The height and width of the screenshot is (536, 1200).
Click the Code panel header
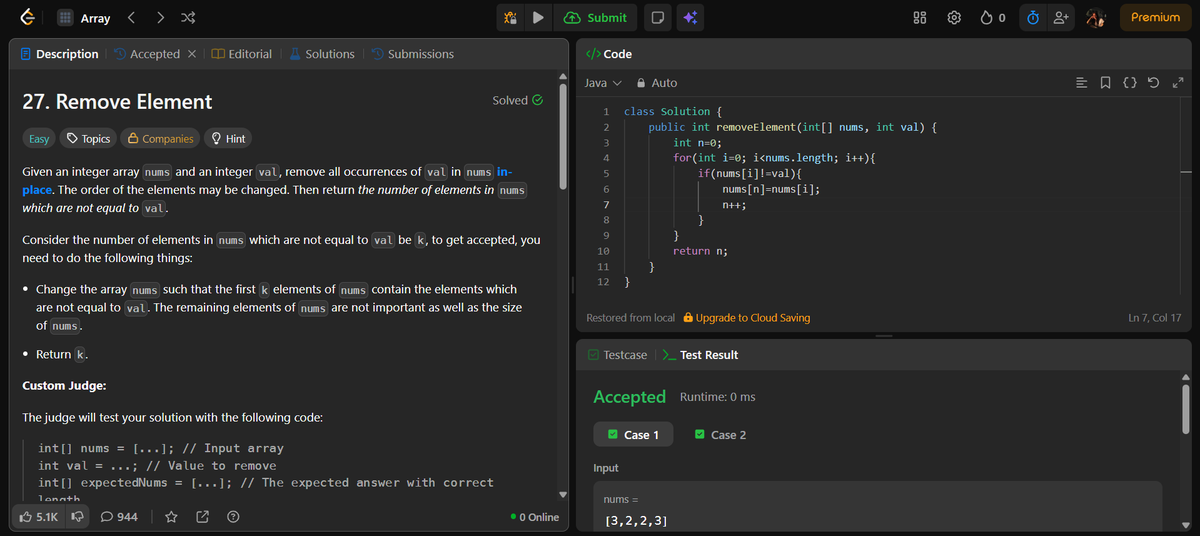point(608,54)
